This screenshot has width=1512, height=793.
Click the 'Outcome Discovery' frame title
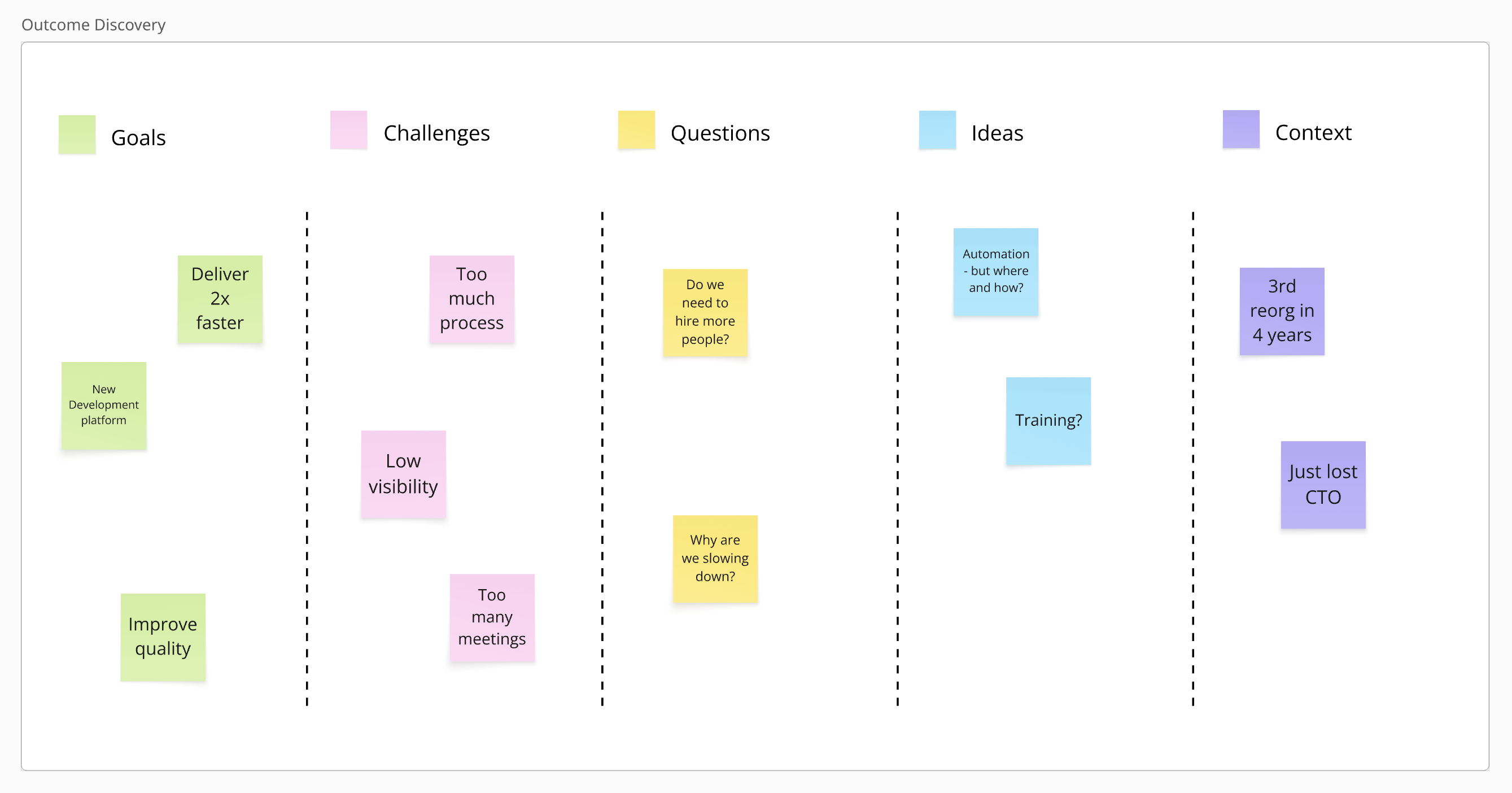click(93, 25)
